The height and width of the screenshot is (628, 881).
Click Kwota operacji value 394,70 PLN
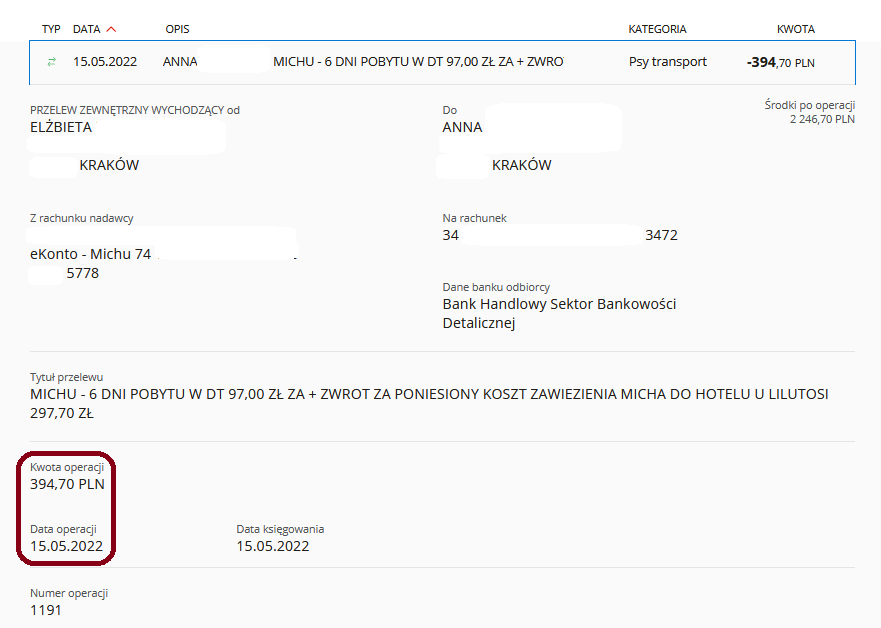67,484
